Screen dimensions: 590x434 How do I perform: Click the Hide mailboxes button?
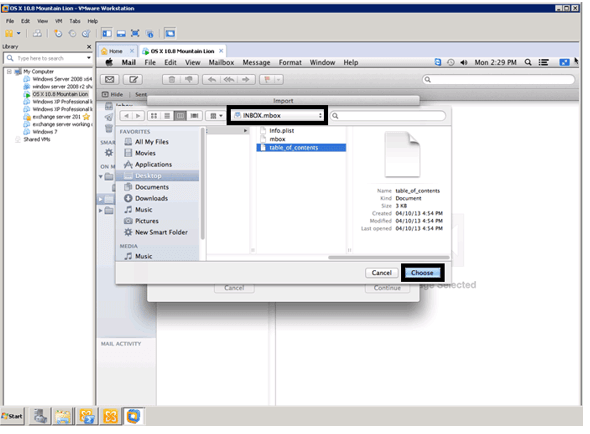coord(113,94)
